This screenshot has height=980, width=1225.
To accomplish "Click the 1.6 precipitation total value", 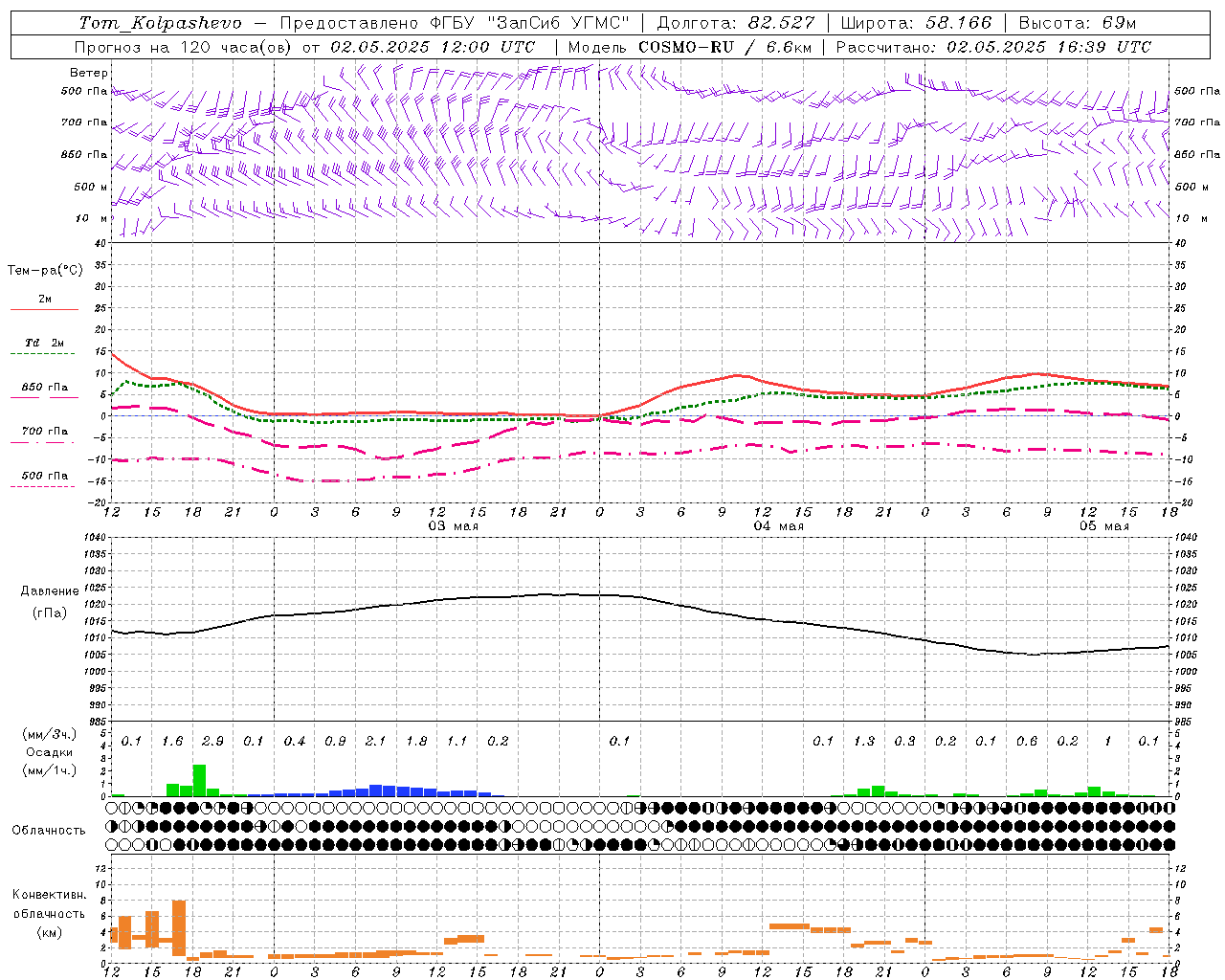I will point(172,741).
